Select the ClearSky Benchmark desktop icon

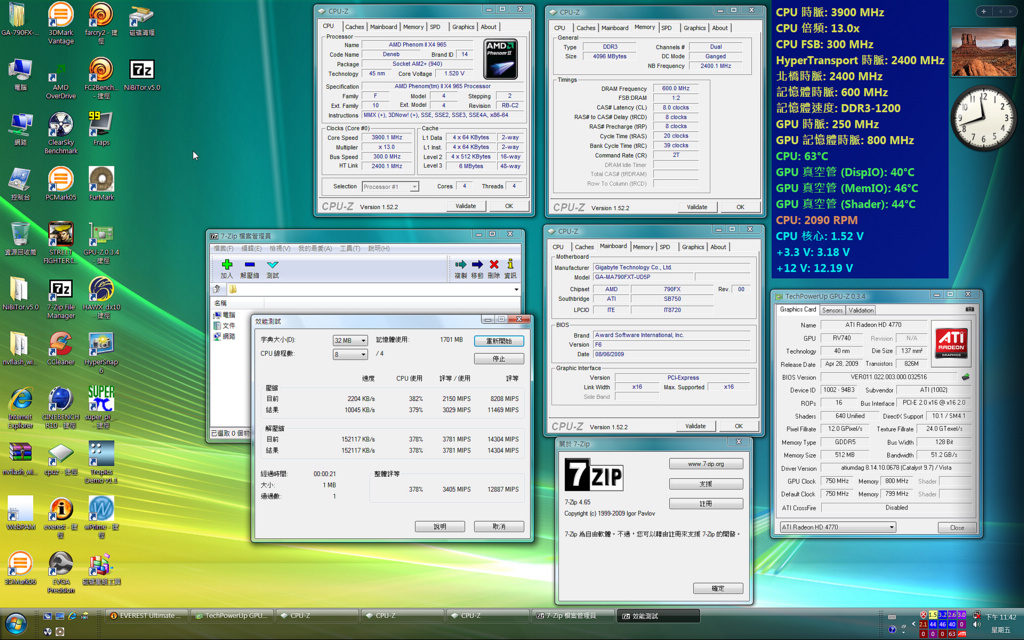click(x=61, y=133)
